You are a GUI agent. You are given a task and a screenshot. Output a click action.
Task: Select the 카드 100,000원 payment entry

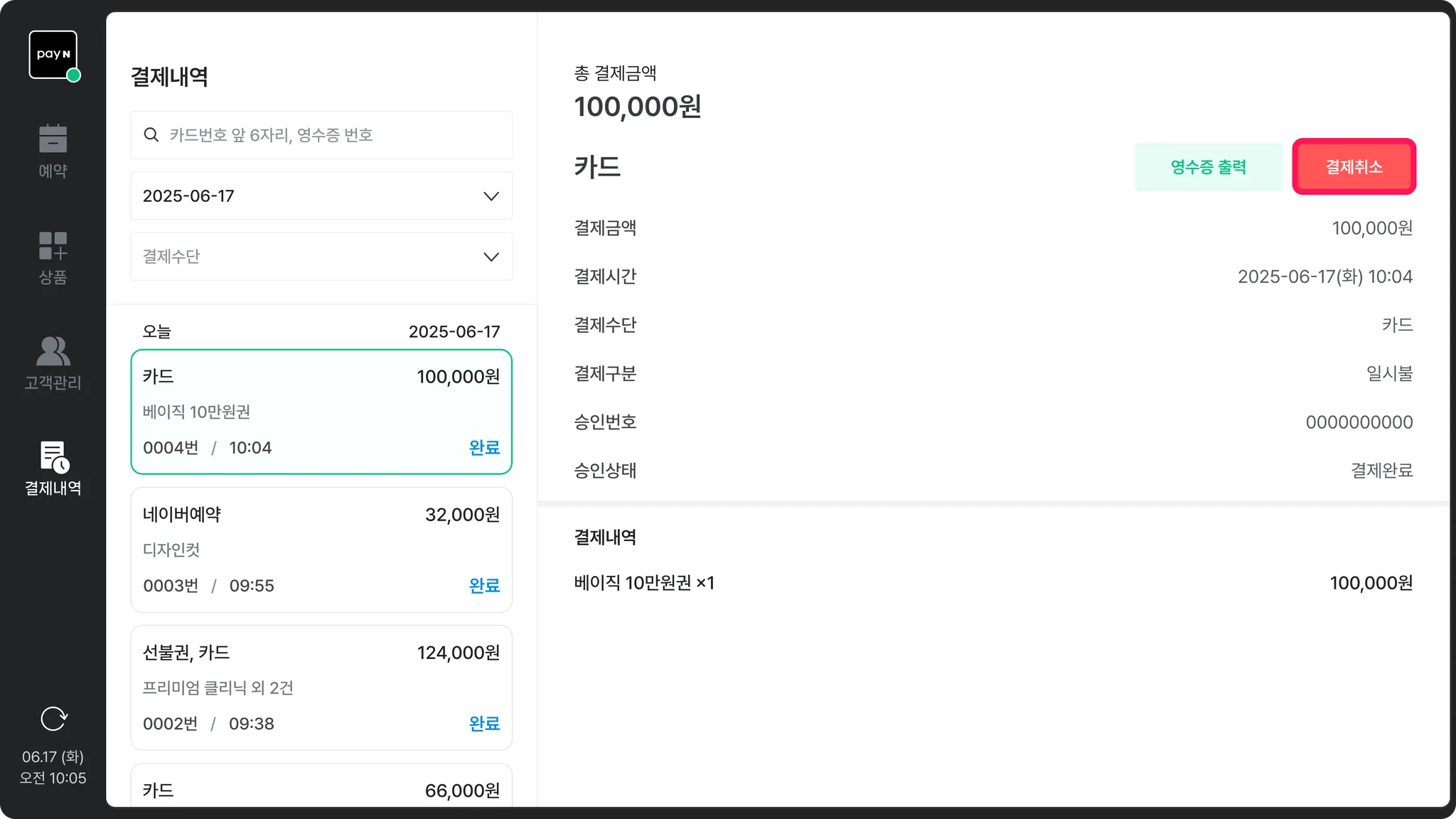(321, 412)
